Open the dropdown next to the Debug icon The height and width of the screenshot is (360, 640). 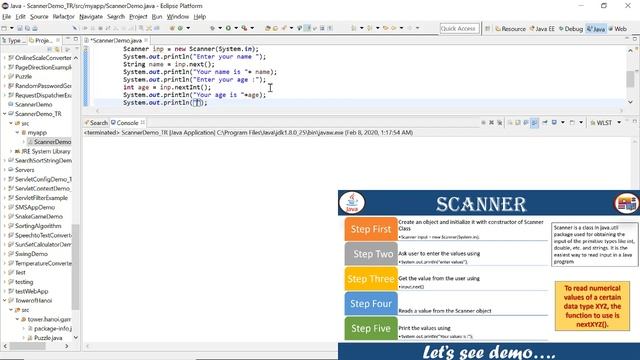click(x=220, y=28)
